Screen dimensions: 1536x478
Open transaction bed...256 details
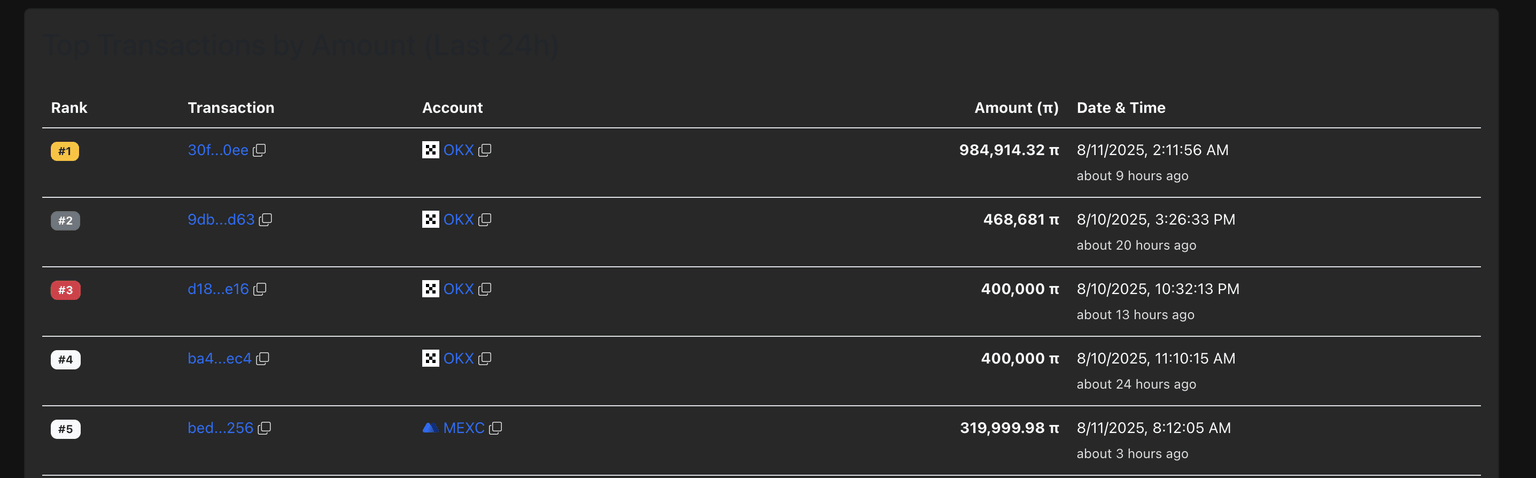click(220, 429)
